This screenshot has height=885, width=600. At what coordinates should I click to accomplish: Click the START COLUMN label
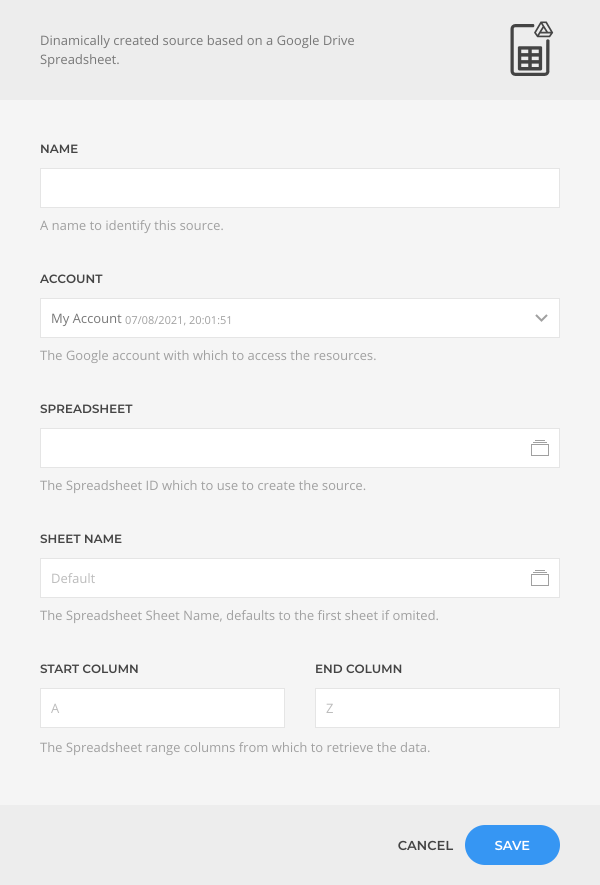point(89,668)
